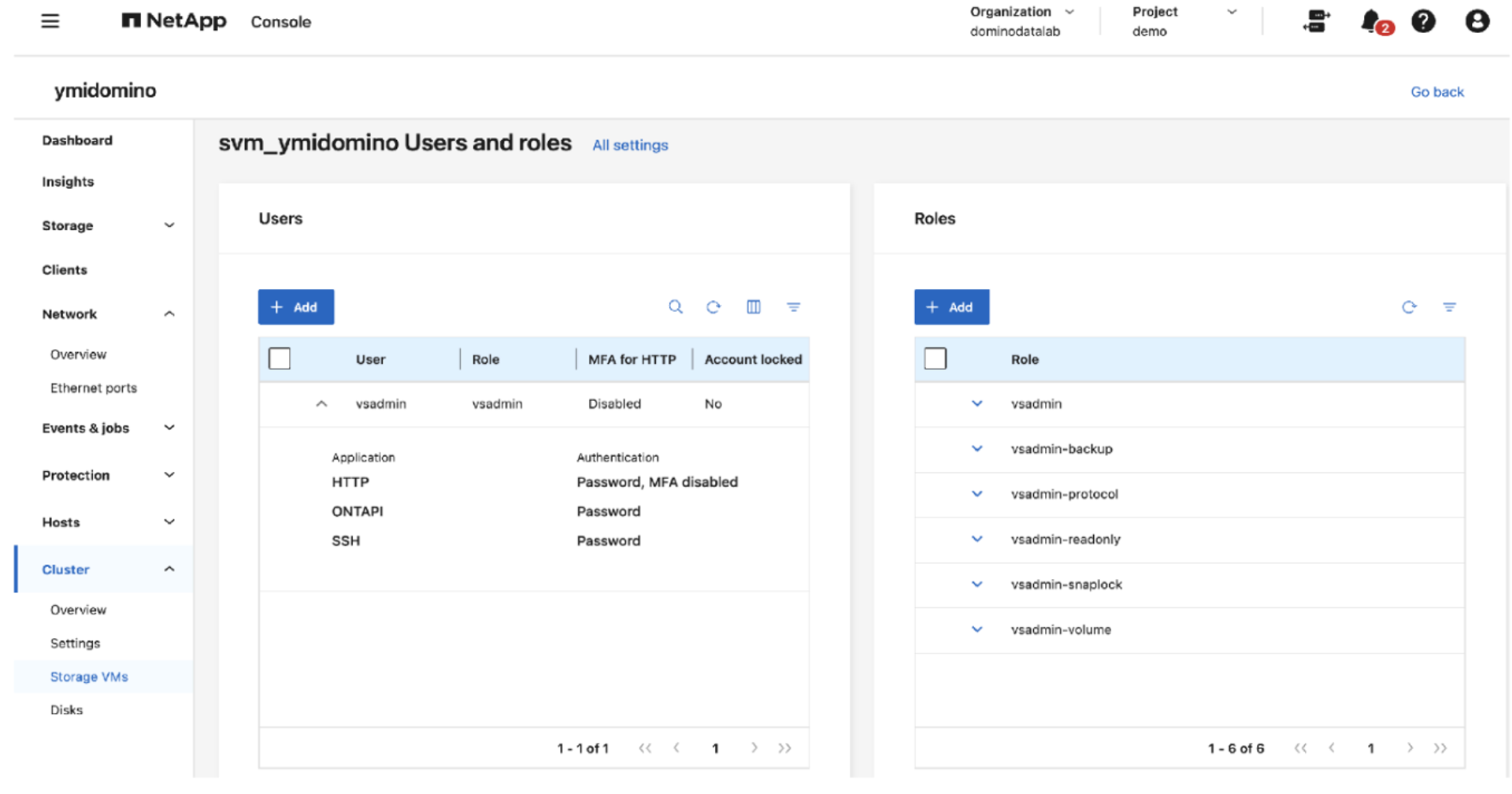Click the HTTP application entry
Viewport: 1512px width, 794px height.
pyautogui.click(x=350, y=482)
